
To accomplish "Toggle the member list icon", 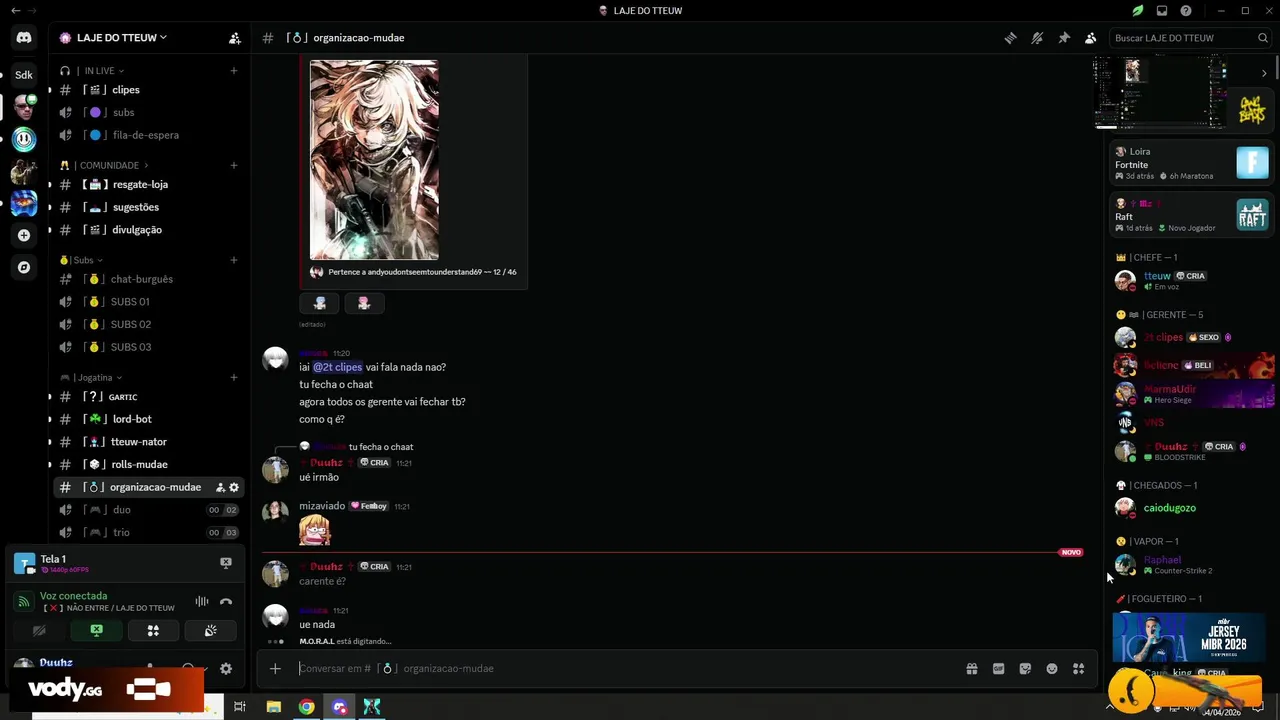I will (1090, 38).
